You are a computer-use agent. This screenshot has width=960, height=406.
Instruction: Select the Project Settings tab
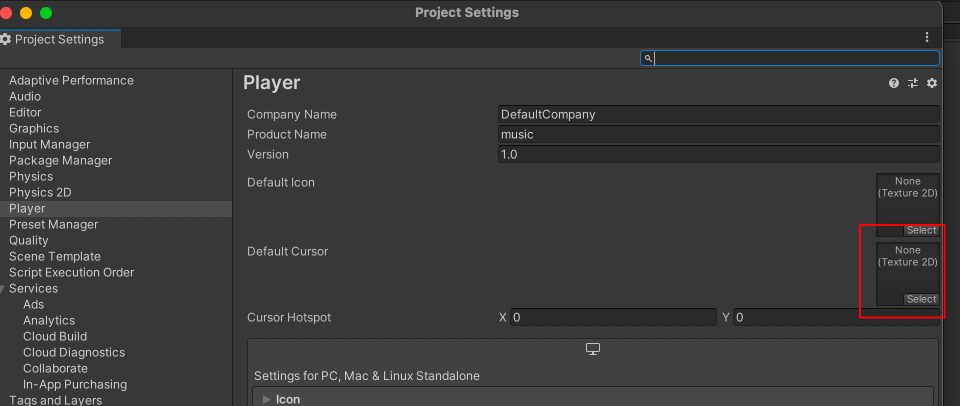[x=59, y=39]
